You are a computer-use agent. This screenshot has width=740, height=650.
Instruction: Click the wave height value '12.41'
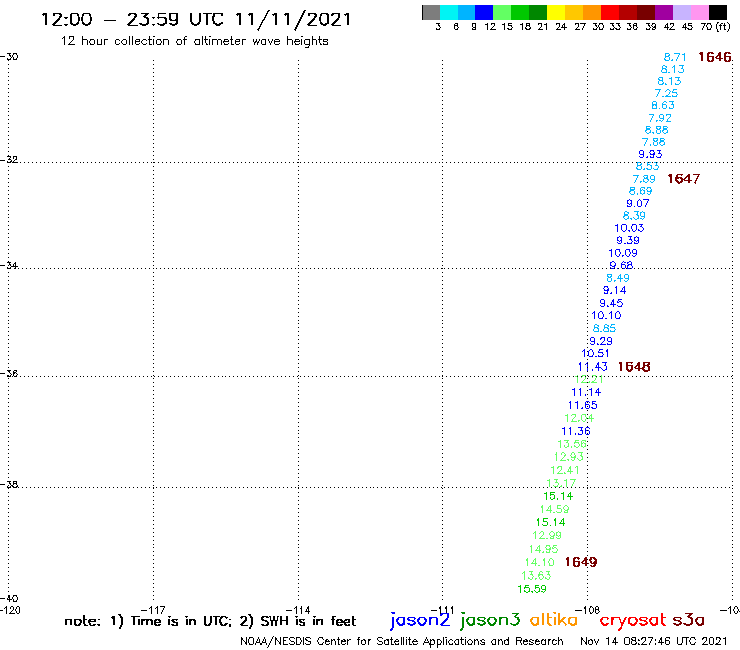[564, 470]
